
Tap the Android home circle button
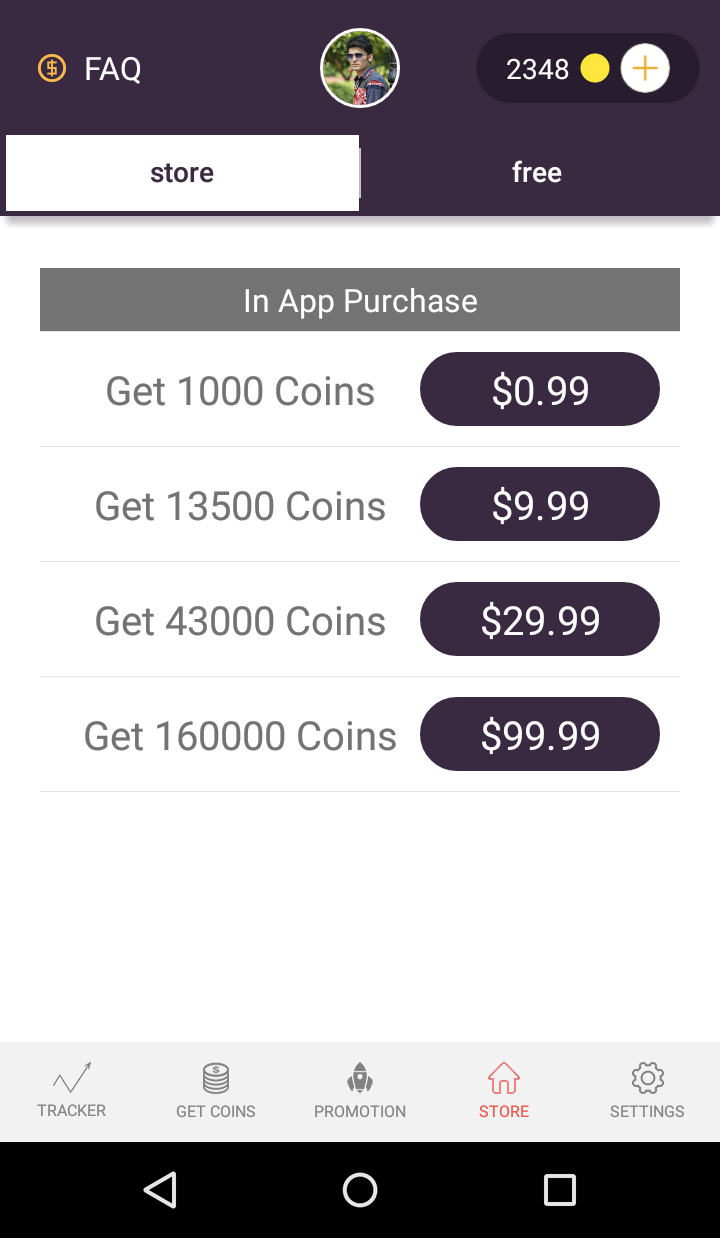click(360, 1190)
